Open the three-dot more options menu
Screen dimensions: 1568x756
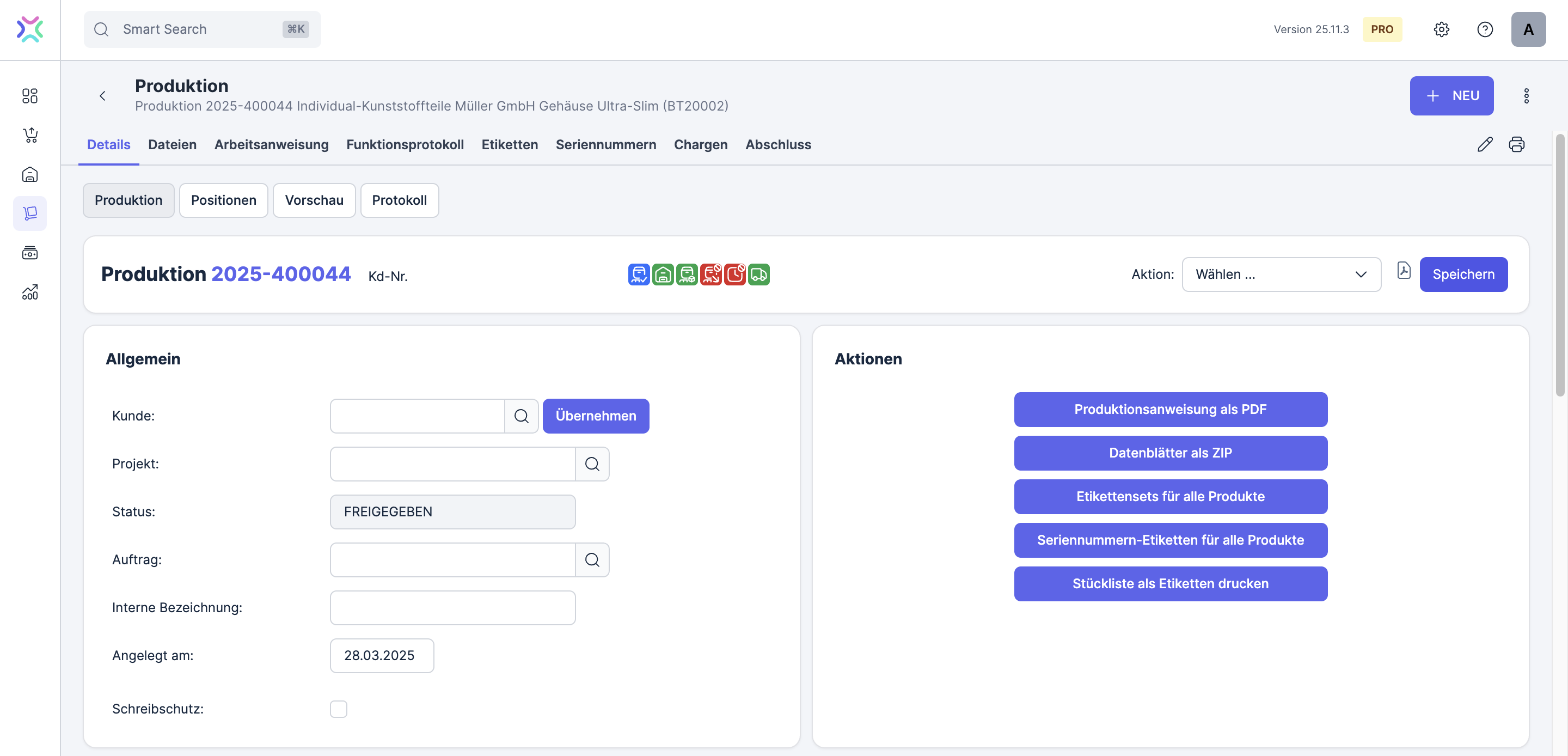[1526, 96]
